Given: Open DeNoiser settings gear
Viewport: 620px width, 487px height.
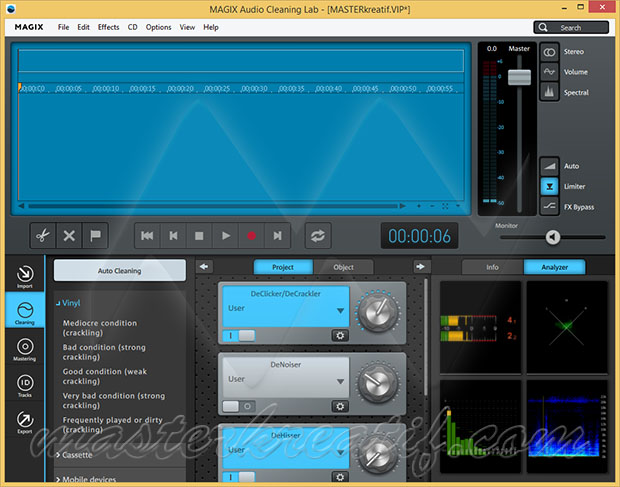Looking at the screenshot, I should [x=340, y=406].
